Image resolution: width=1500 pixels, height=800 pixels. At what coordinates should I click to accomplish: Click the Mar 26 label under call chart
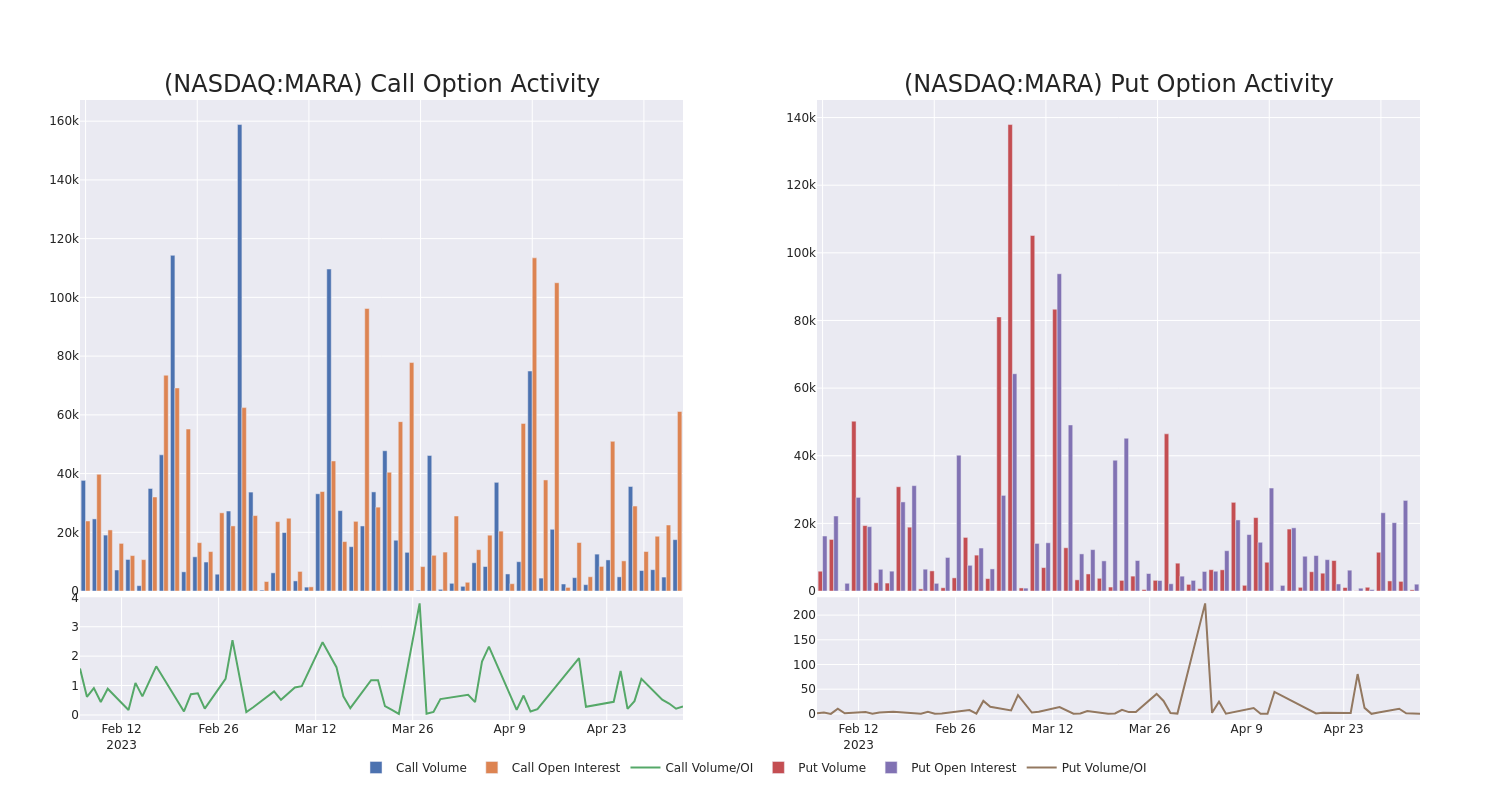412,729
